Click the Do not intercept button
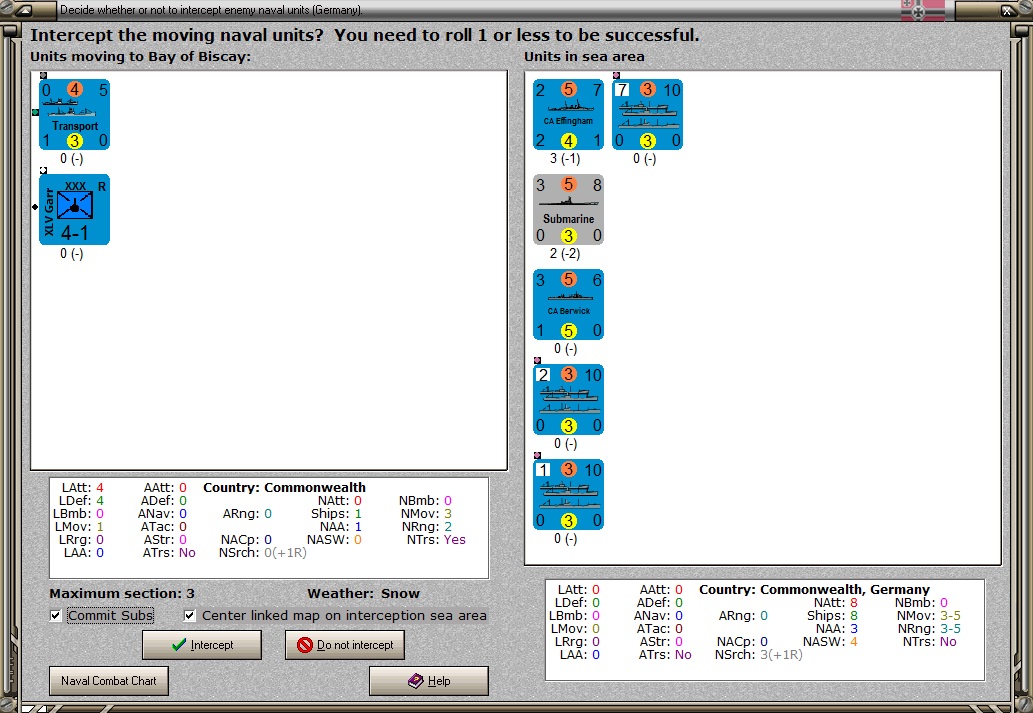Viewport: 1033px width, 713px height. coord(345,644)
